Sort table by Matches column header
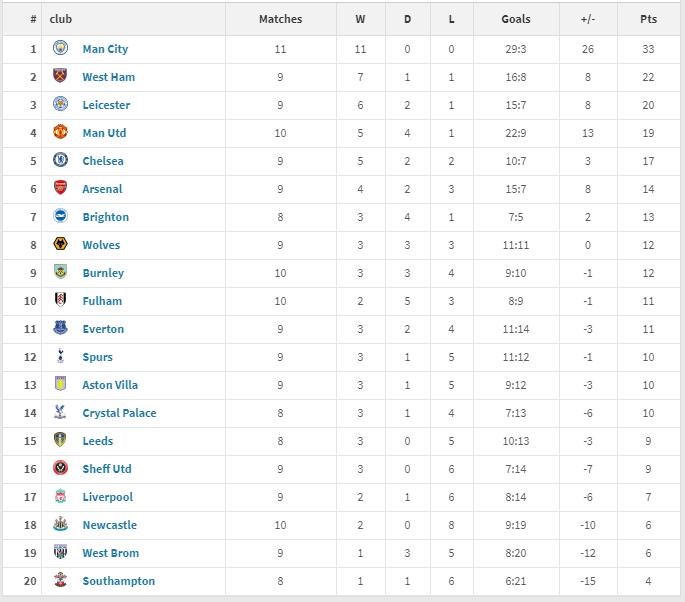Screen dimensions: 685x602 click(x=280, y=19)
